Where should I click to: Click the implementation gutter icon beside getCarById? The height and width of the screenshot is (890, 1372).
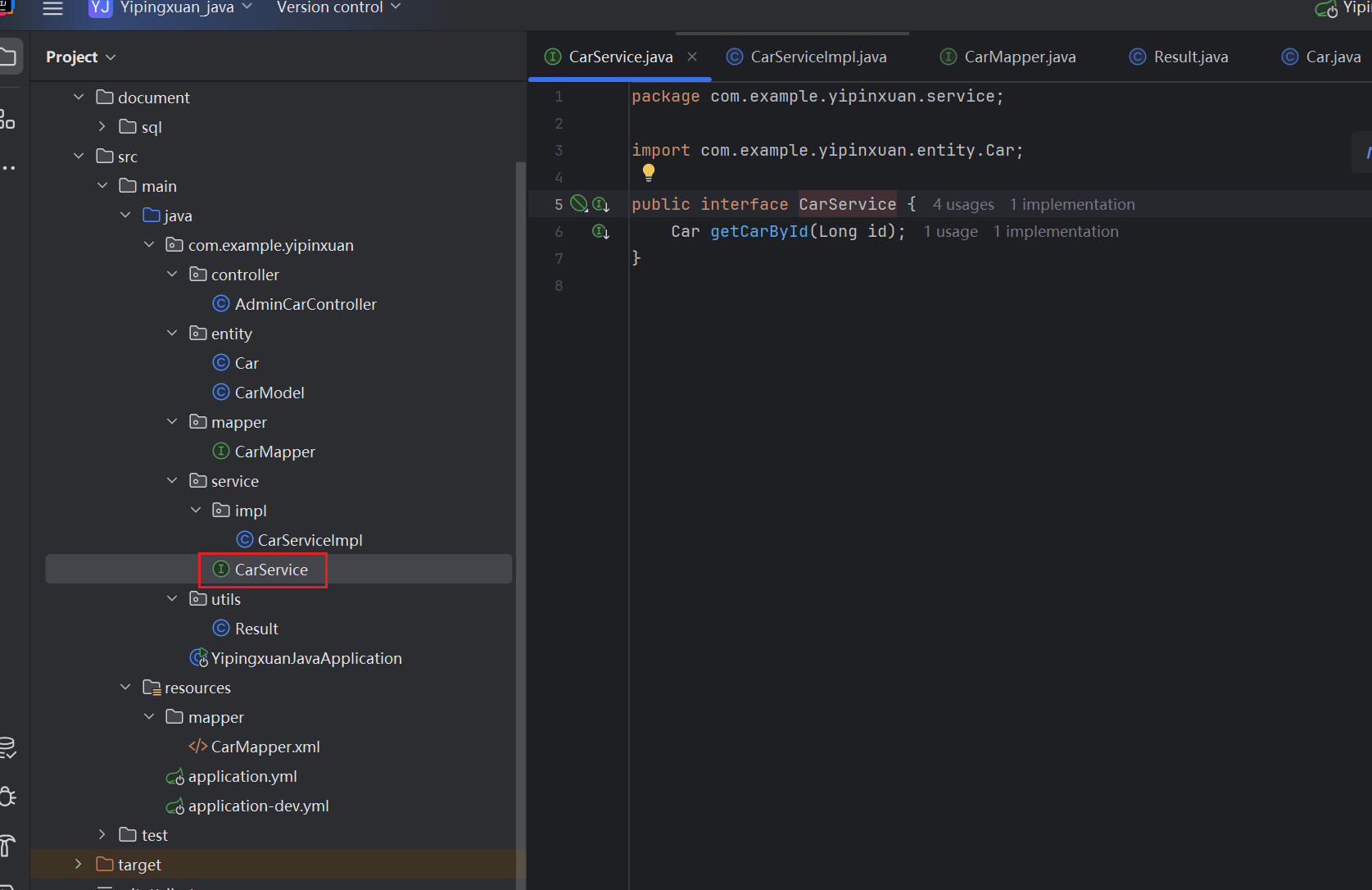click(600, 232)
